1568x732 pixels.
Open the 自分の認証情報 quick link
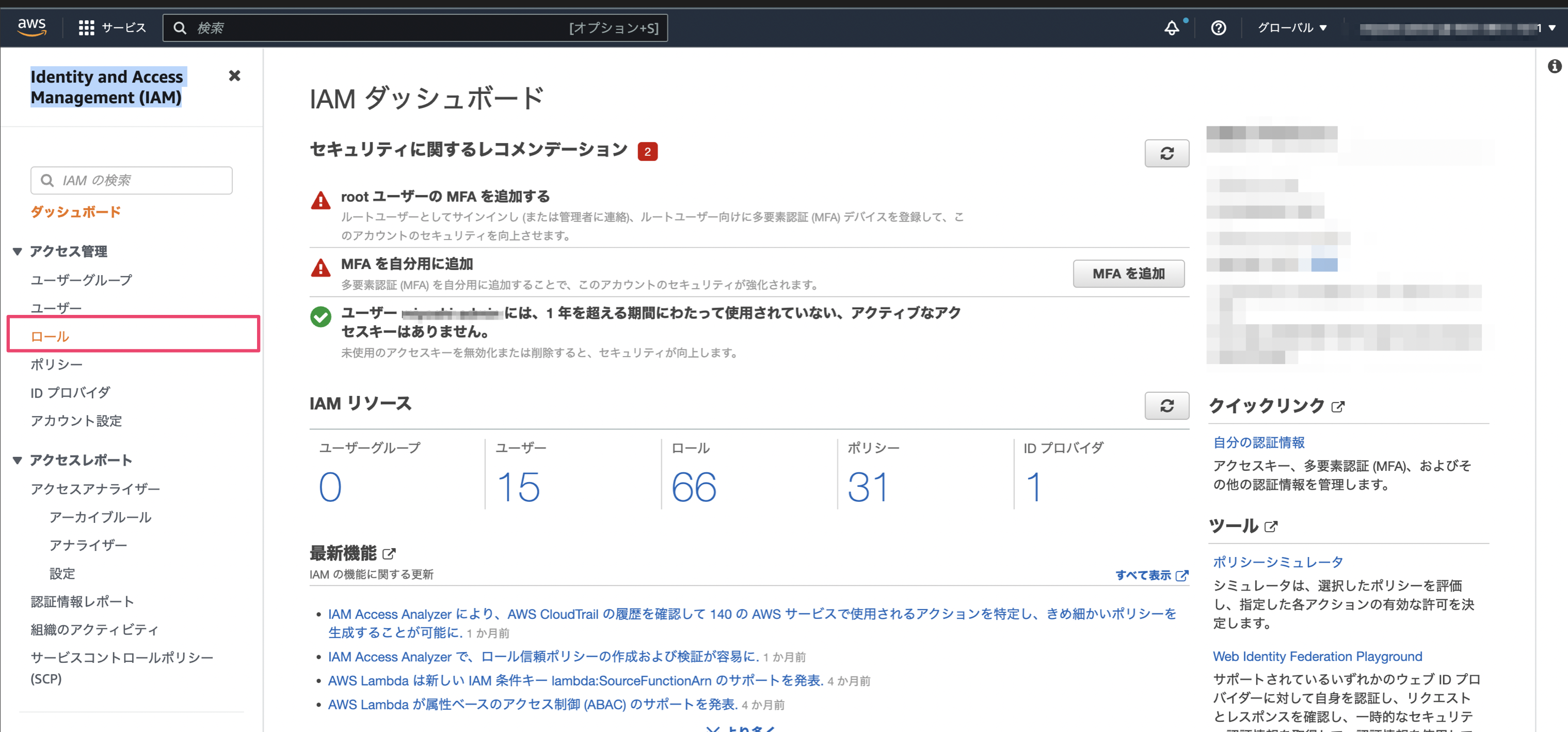1259,443
